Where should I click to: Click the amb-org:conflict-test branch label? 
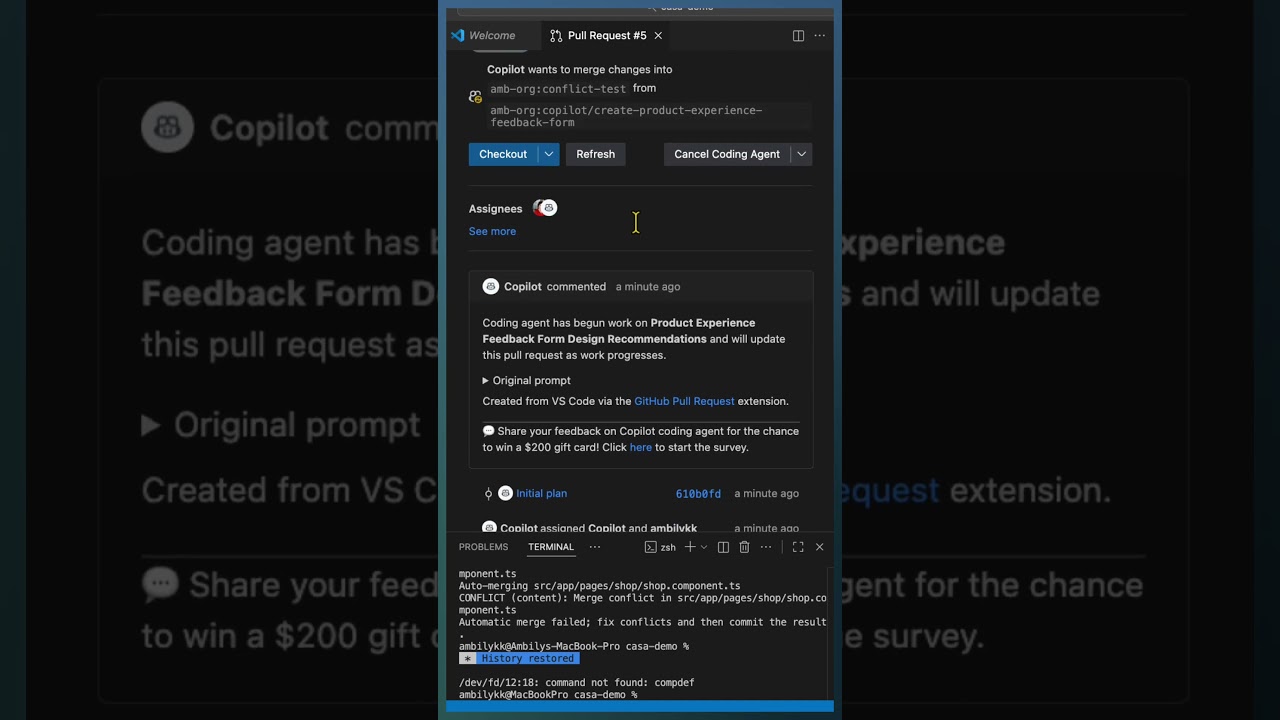coord(558,89)
